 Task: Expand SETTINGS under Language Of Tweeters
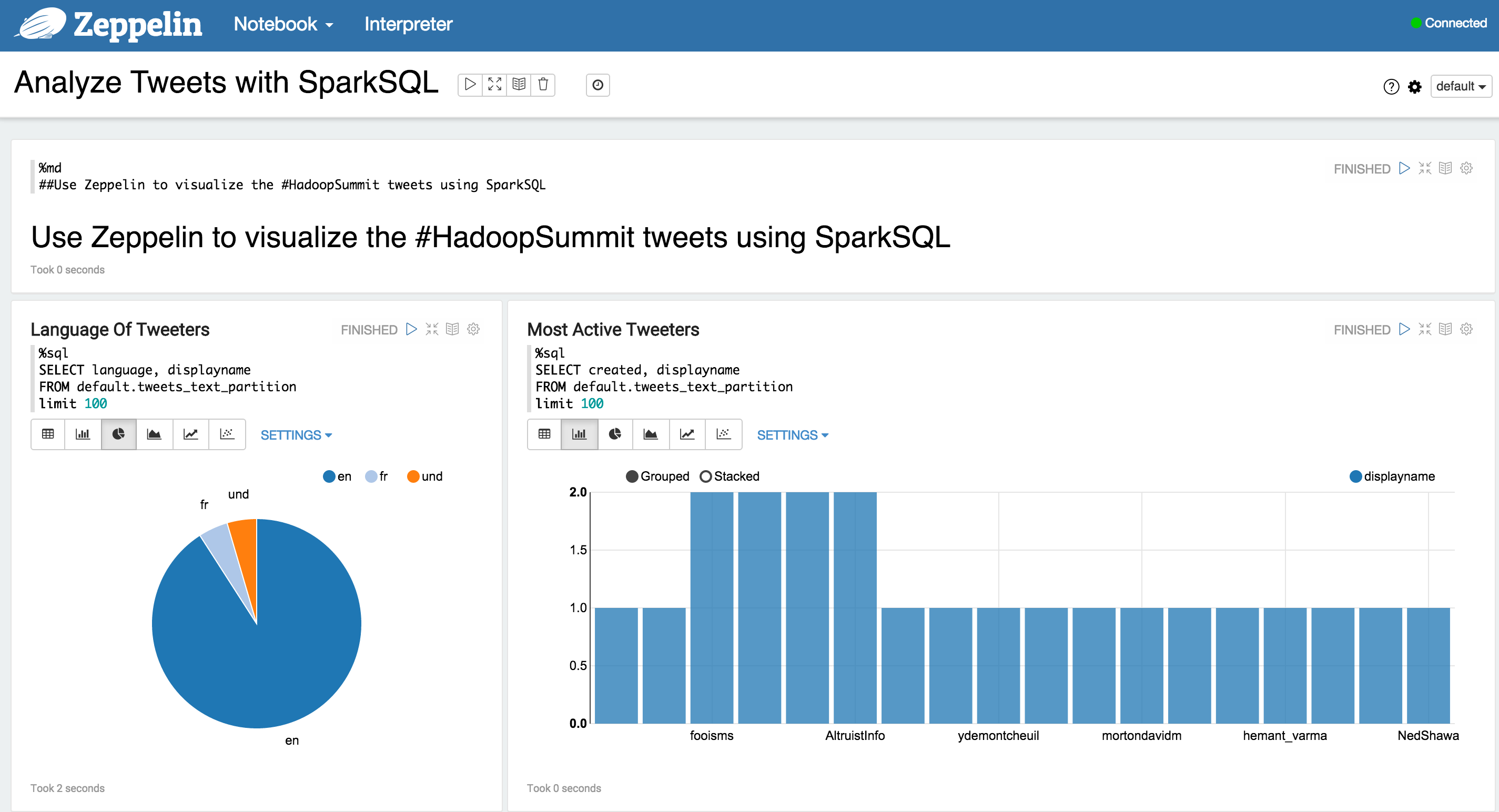[296, 435]
